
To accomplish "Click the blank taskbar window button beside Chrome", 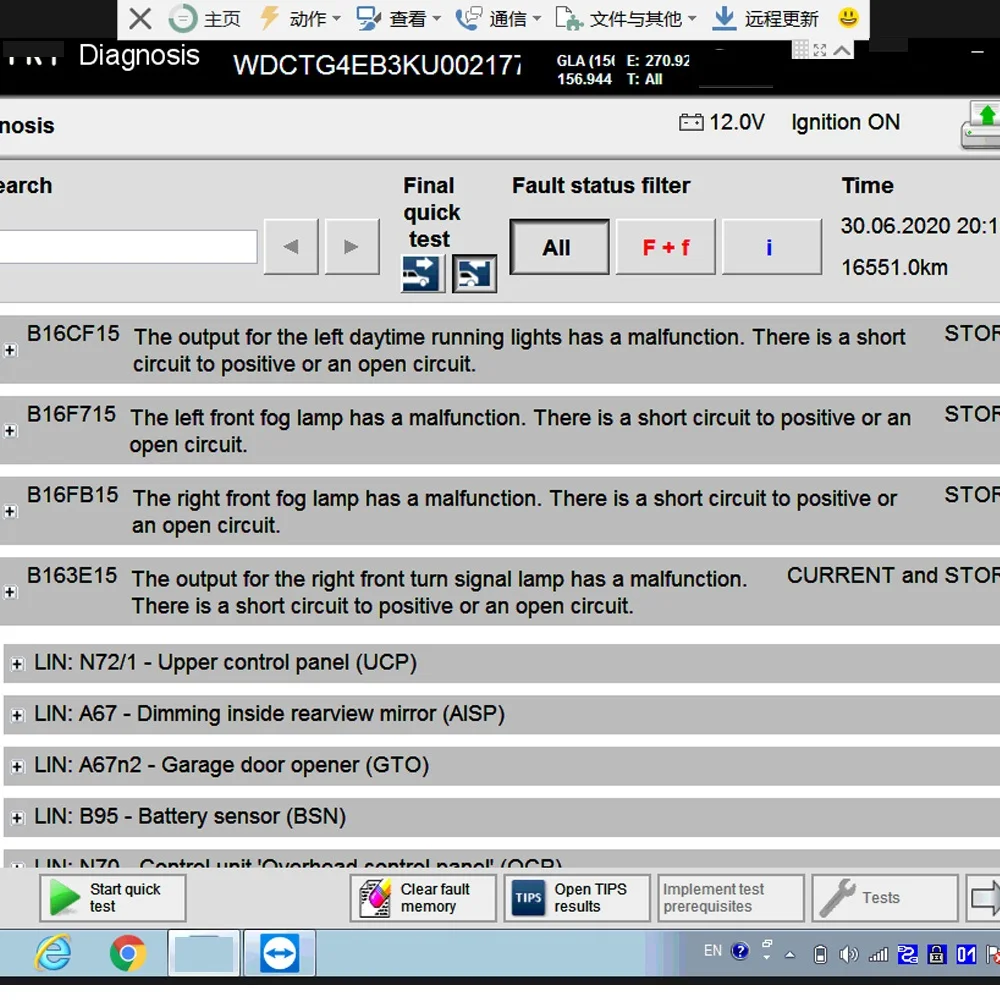I will coord(203,953).
